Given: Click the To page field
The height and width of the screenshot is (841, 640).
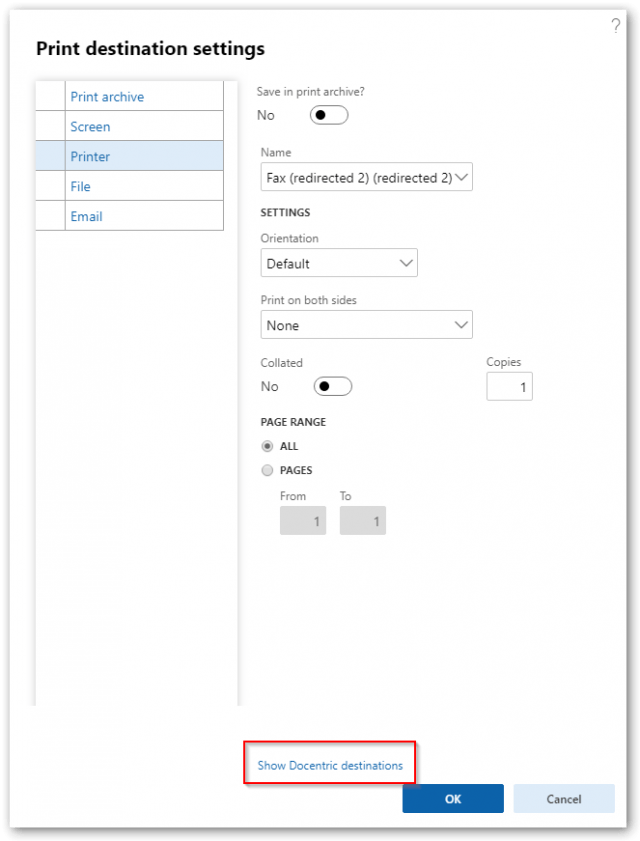Looking at the screenshot, I should (x=363, y=520).
